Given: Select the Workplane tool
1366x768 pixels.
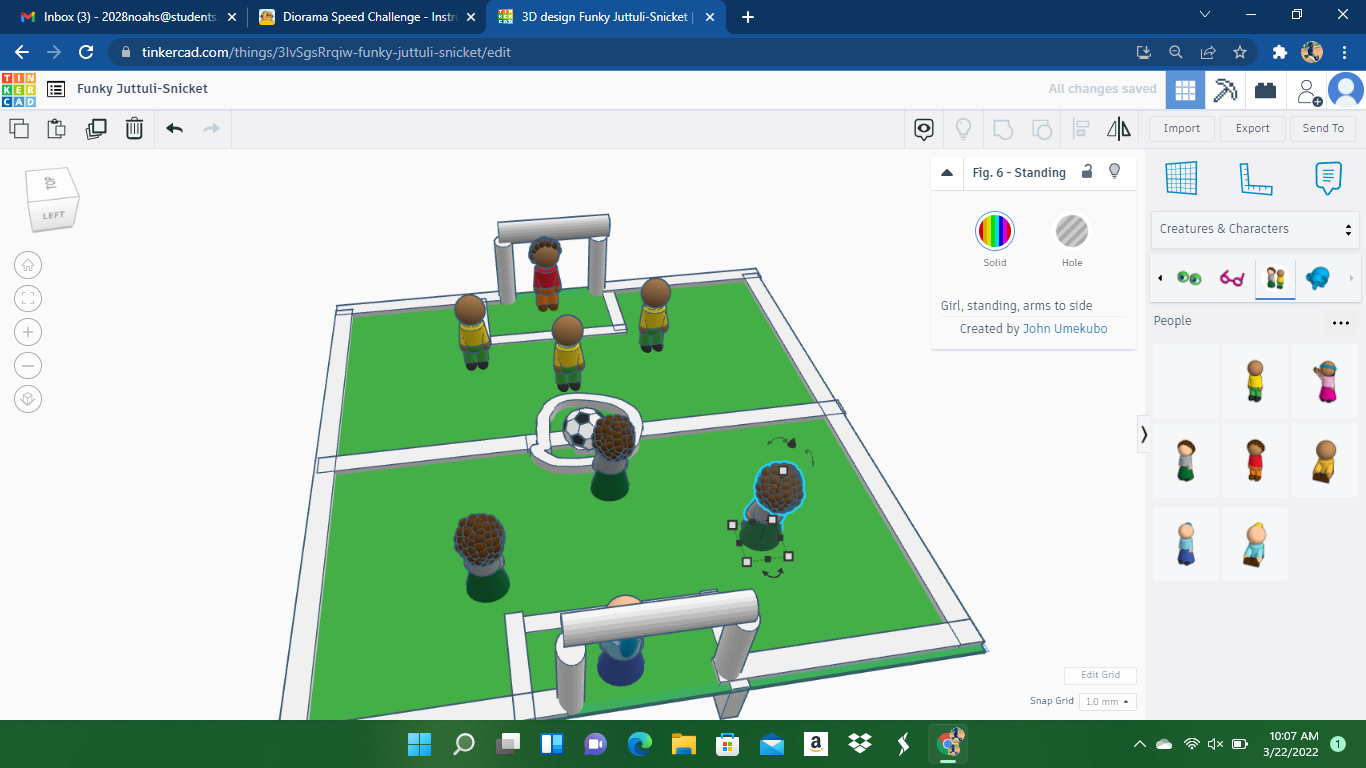Looking at the screenshot, I should [1181, 179].
